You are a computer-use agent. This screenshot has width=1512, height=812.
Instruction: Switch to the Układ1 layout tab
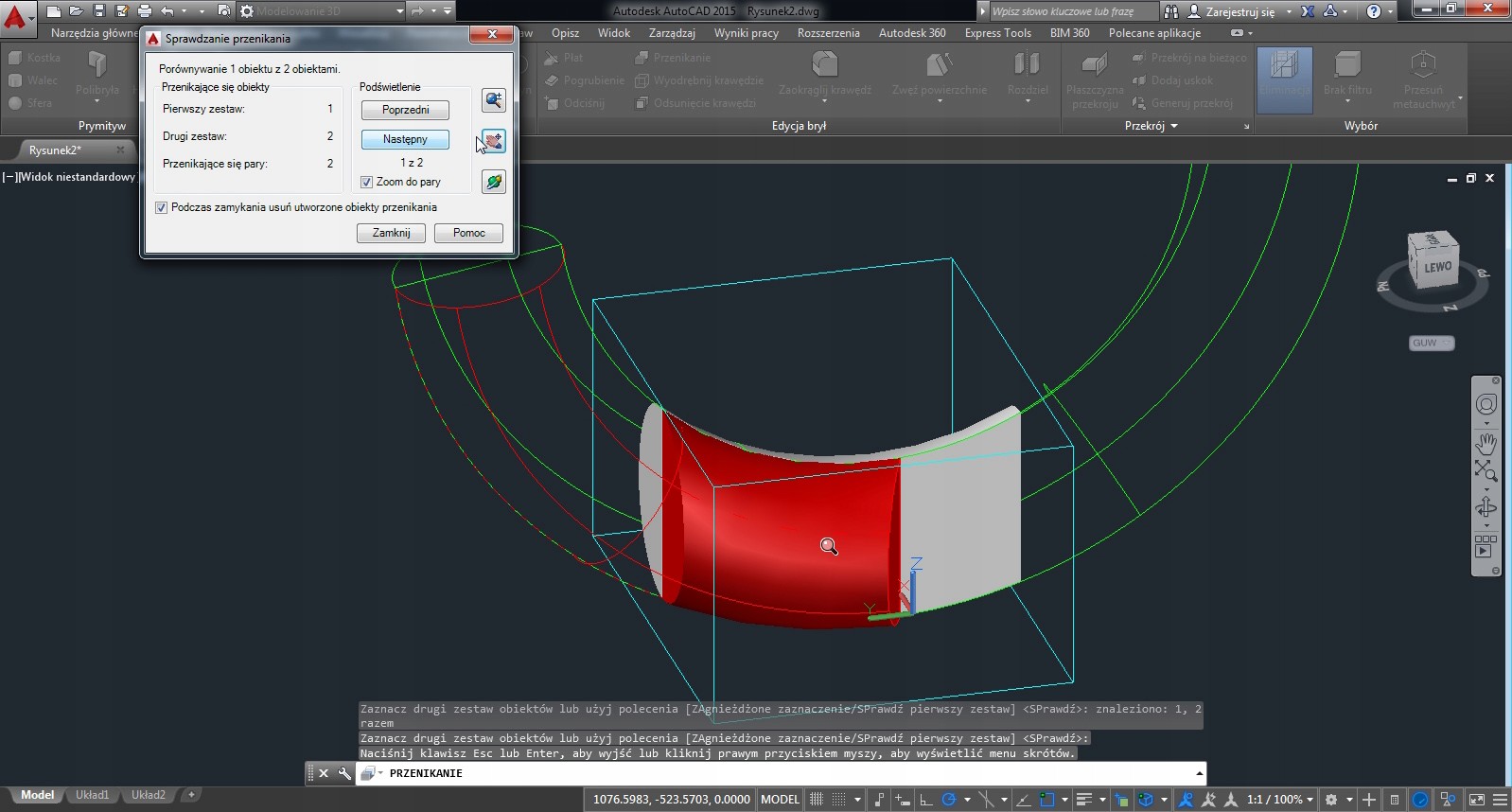point(92,795)
